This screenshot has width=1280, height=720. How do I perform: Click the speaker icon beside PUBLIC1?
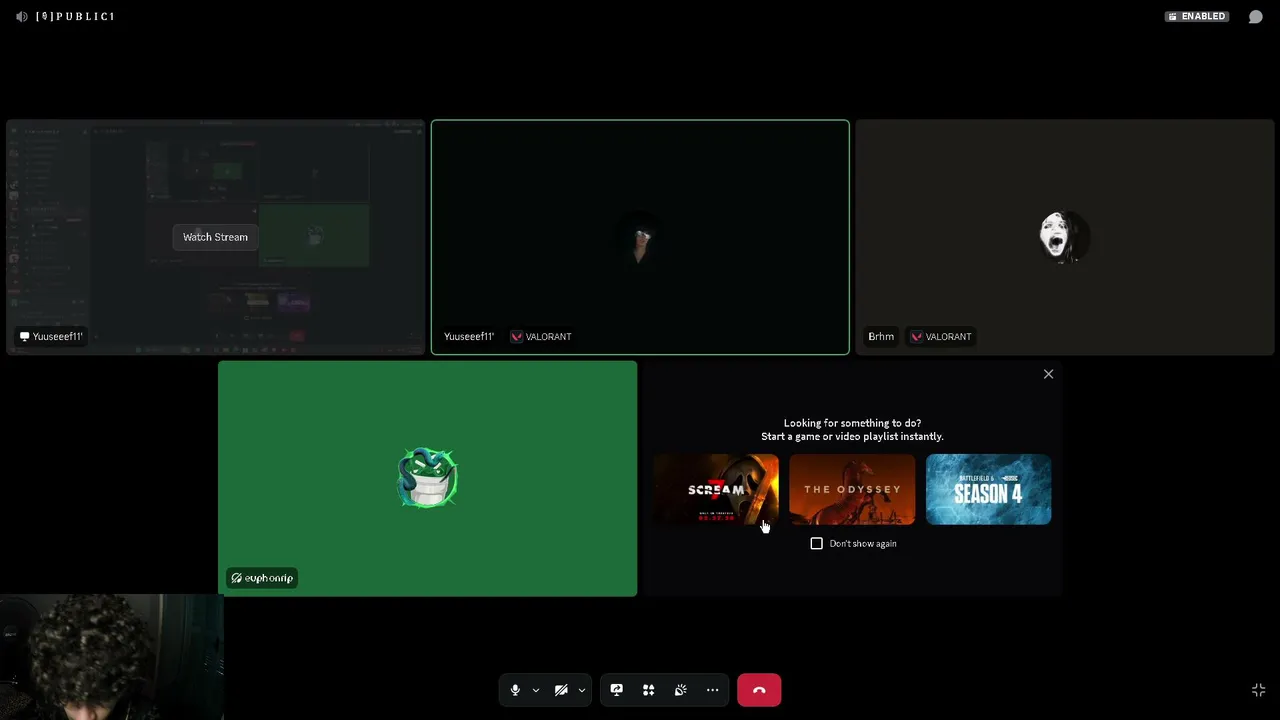pyautogui.click(x=22, y=16)
